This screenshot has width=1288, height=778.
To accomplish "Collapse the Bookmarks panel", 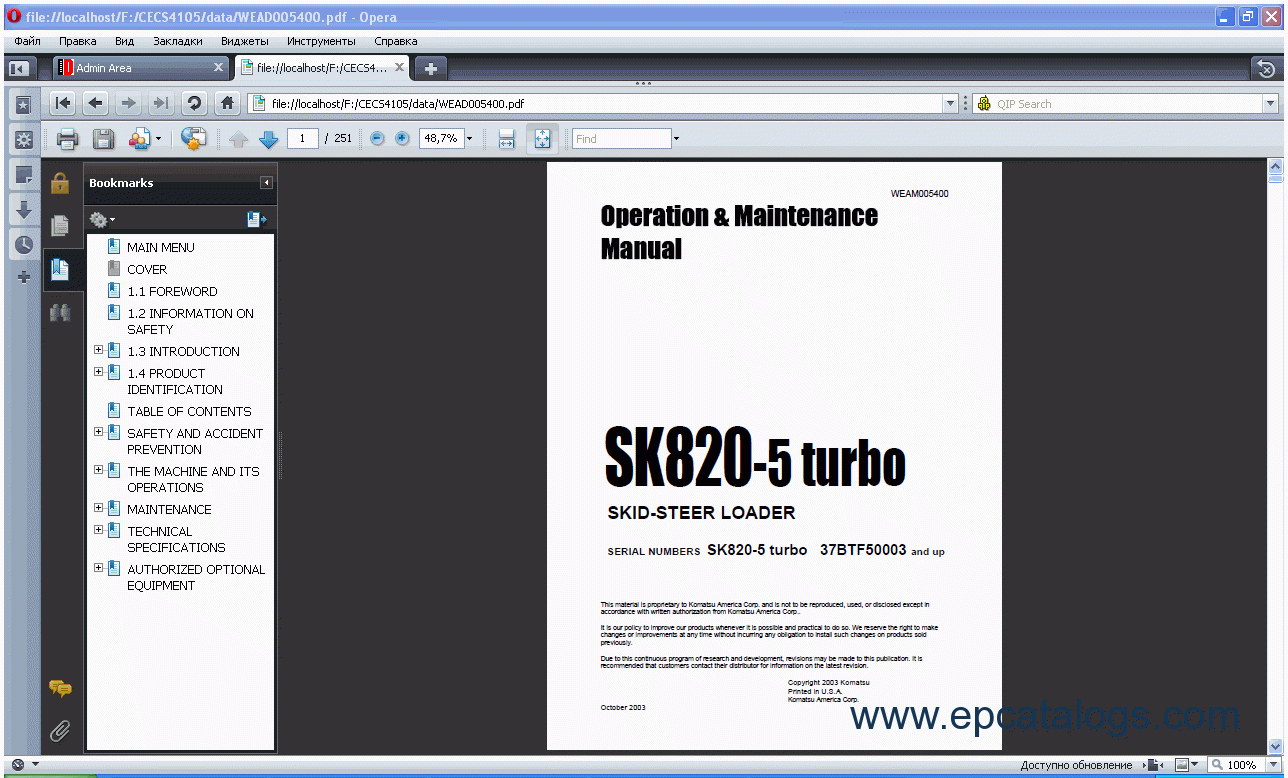I will pyautogui.click(x=266, y=183).
